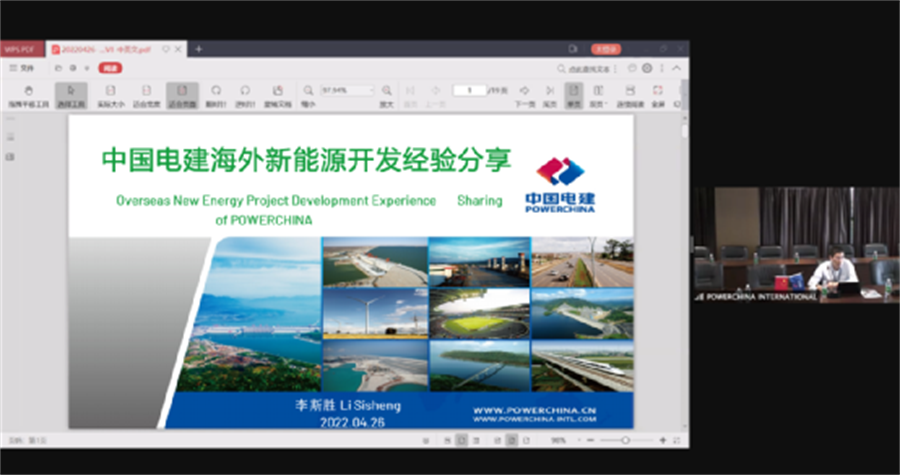Set view to actual size
The width and height of the screenshot is (900, 475).
[110, 96]
